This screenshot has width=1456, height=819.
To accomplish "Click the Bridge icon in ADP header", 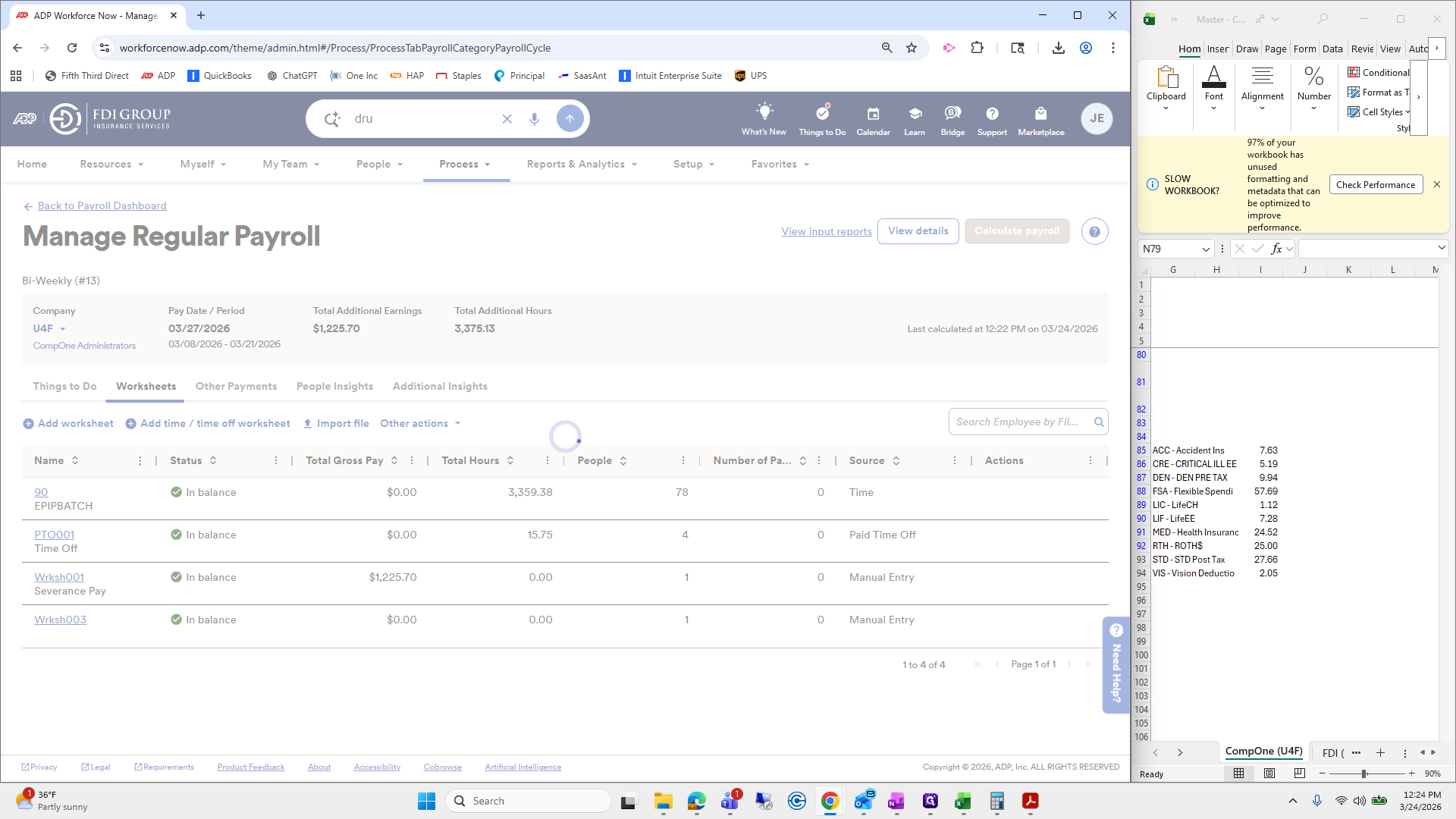I will [952, 114].
